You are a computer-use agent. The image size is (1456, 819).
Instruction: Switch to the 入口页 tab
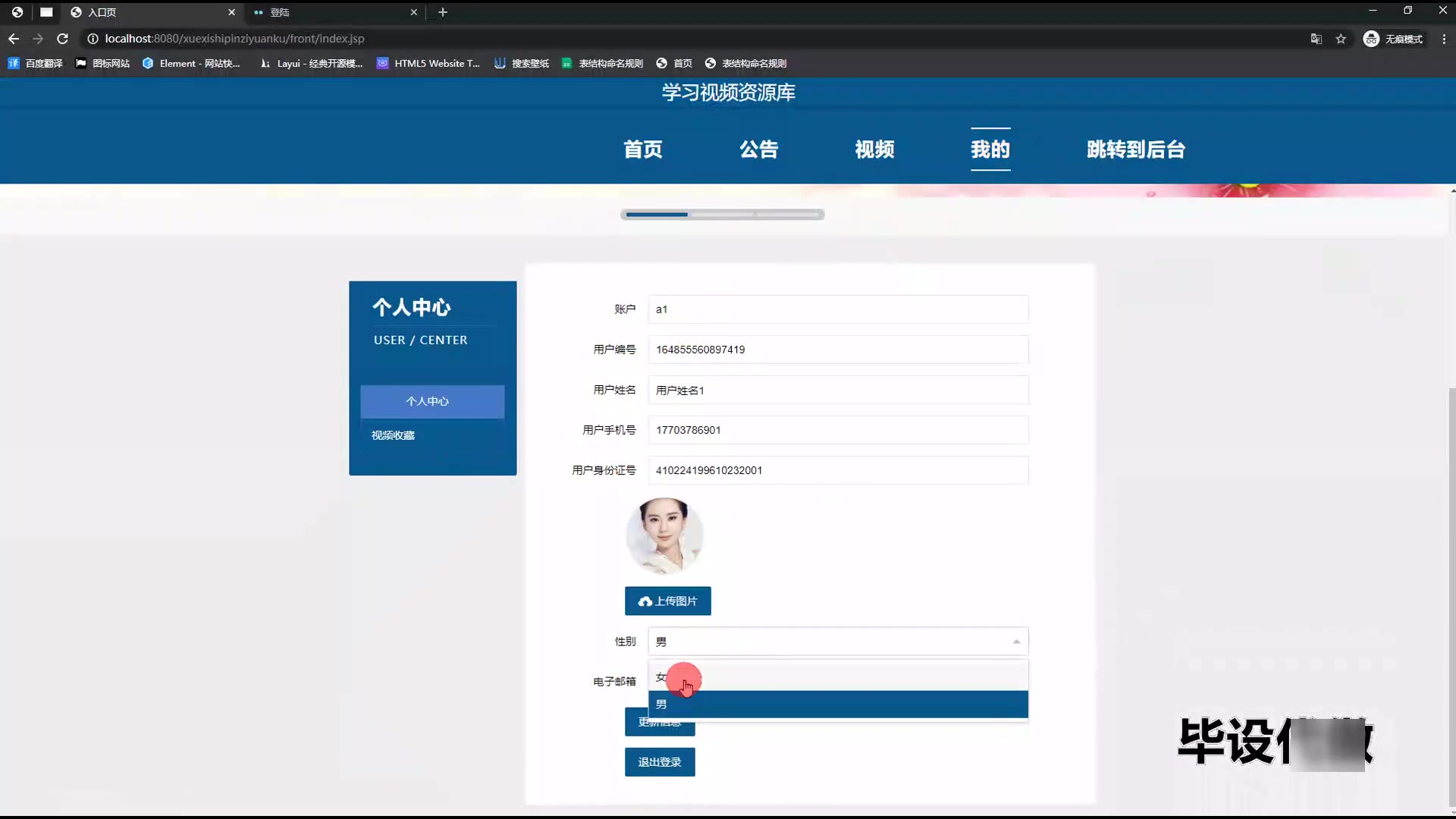pyautogui.click(x=152, y=12)
